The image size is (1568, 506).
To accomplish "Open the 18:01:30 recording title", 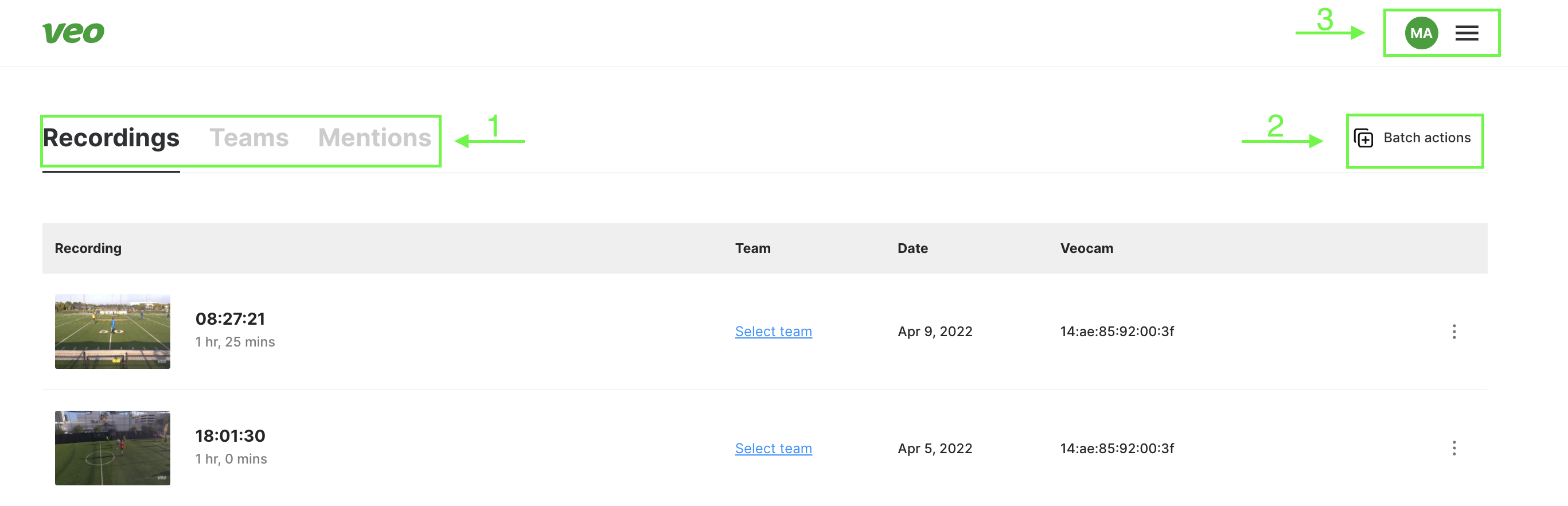I will pos(230,435).
